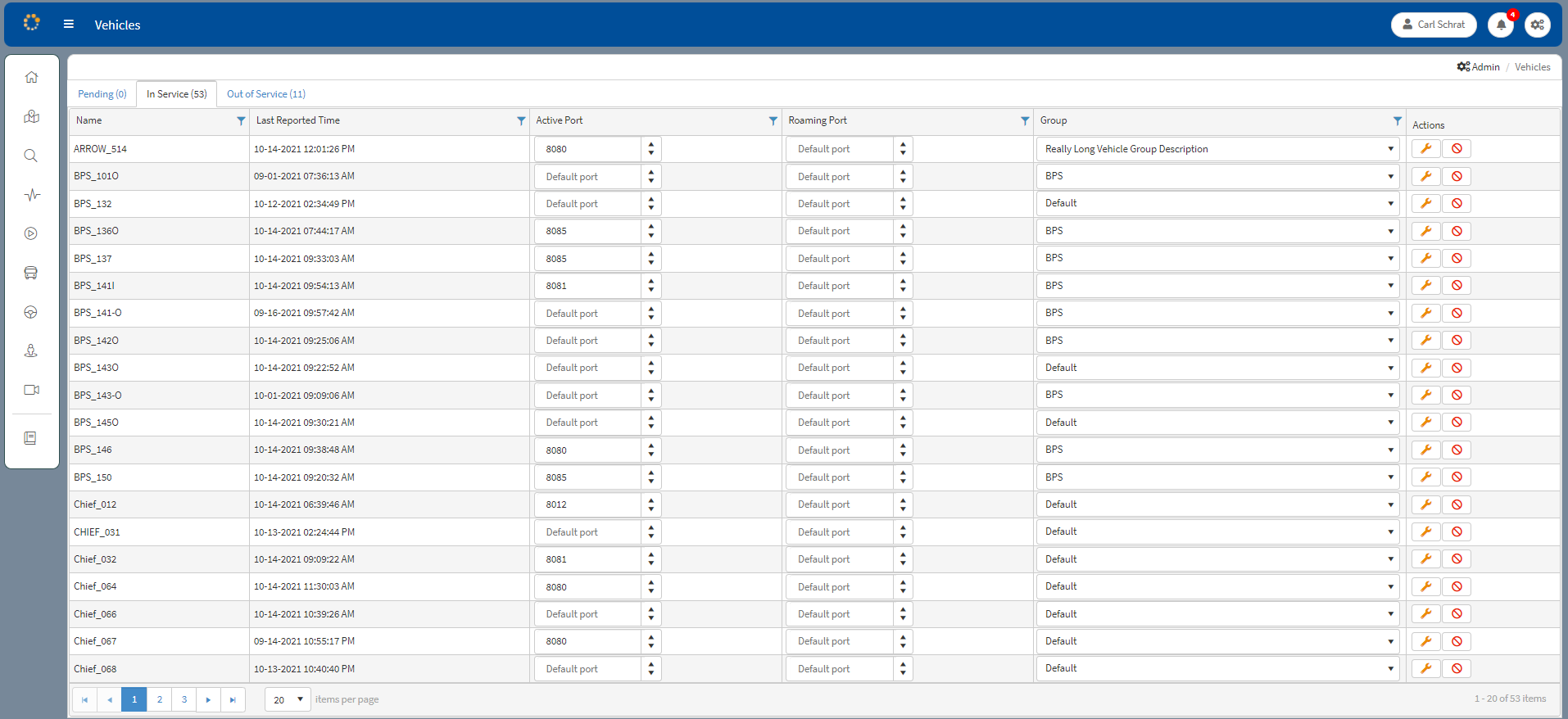Filter the Name column

pos(241,120)
